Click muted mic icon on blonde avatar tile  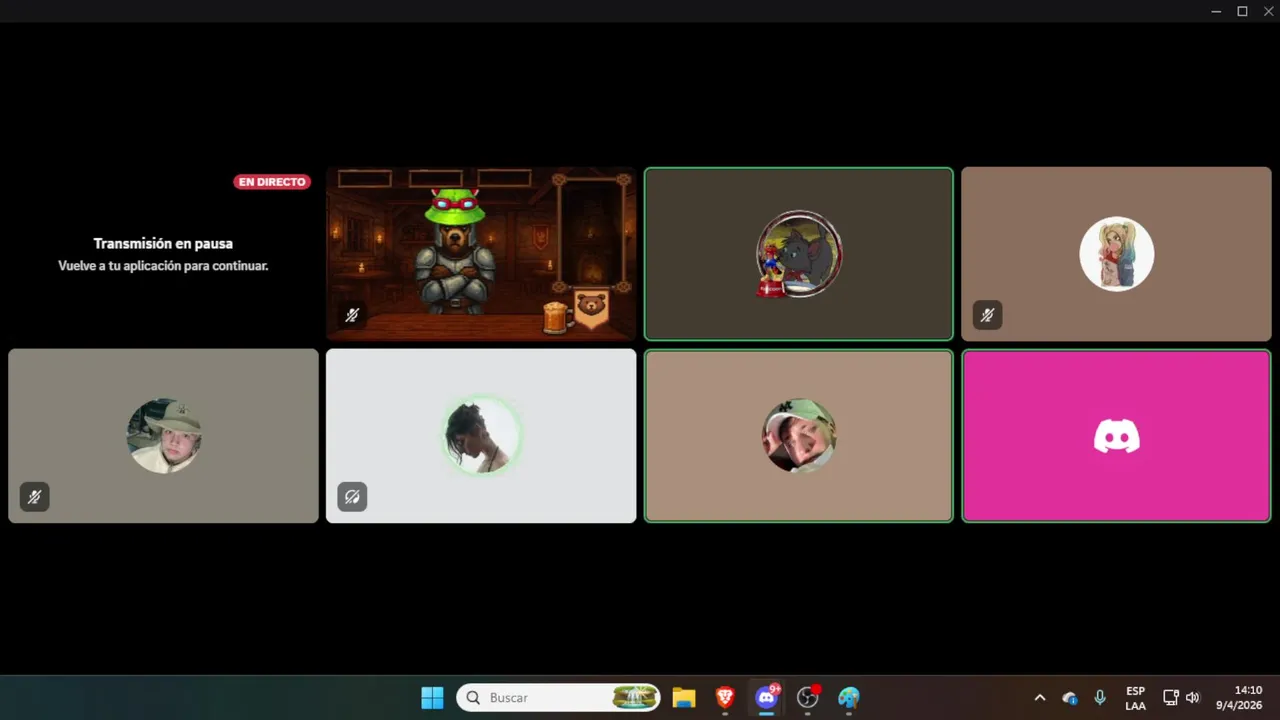click(x=987, y=315)
